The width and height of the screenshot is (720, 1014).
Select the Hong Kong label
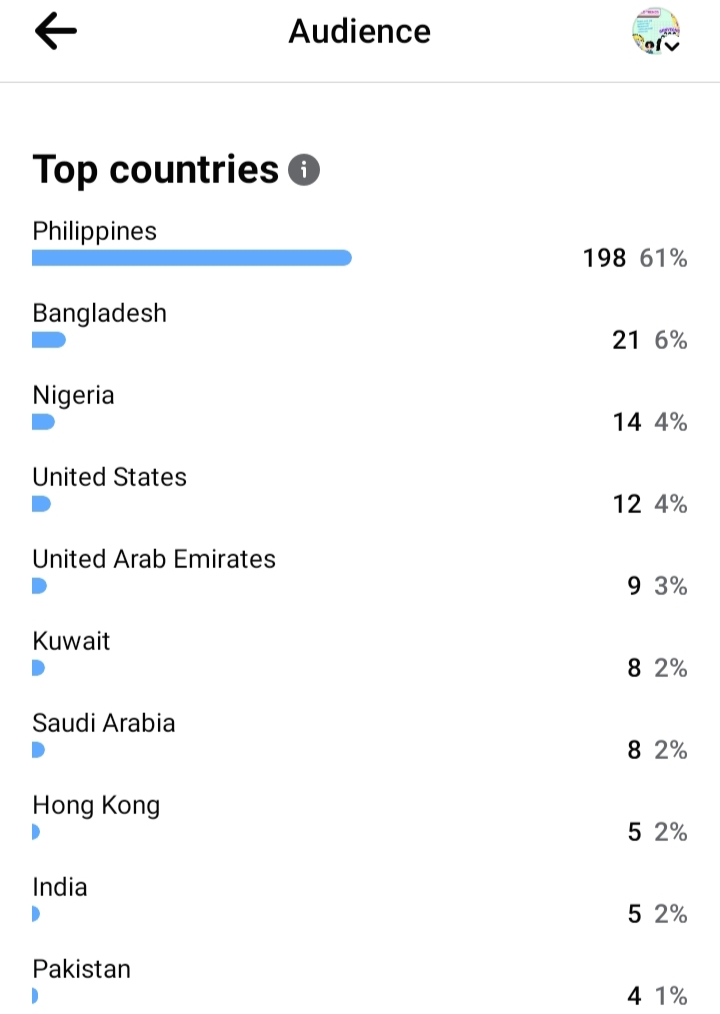coord(96,805)
